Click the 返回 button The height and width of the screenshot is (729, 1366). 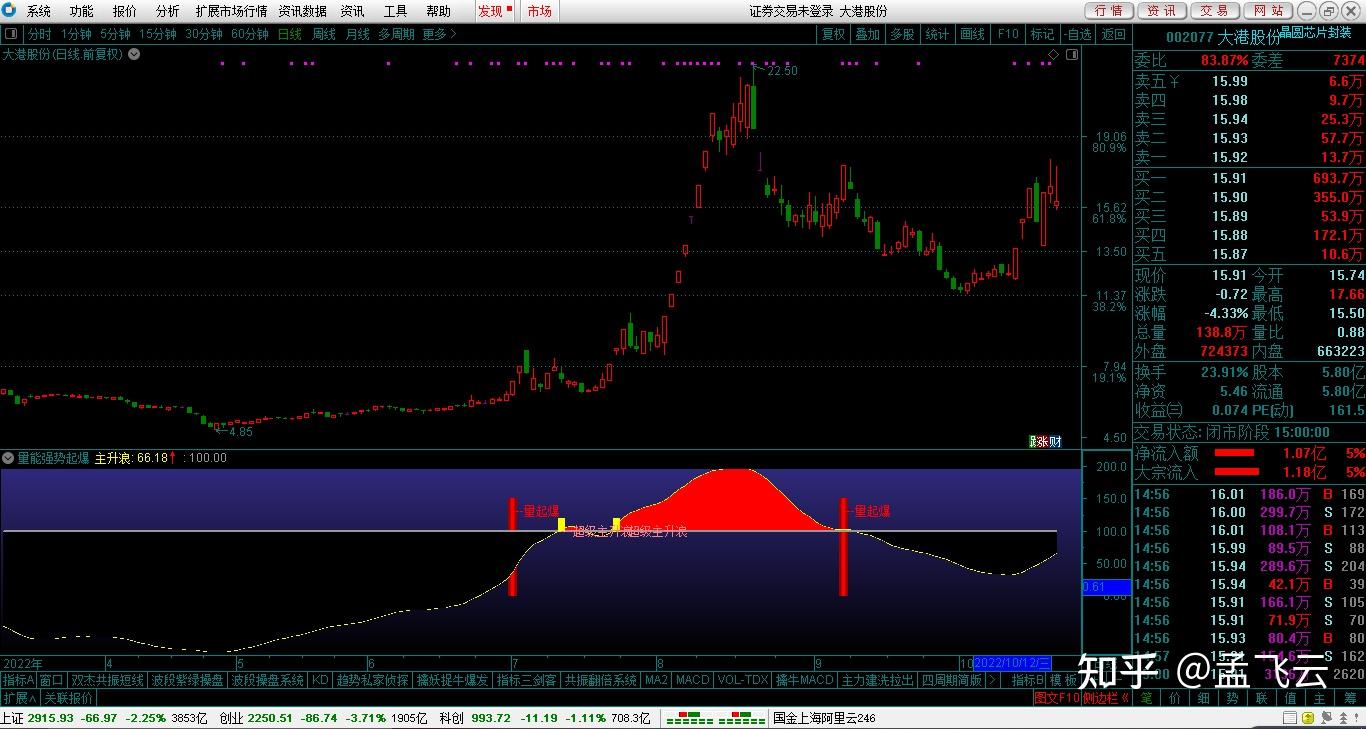(1113, 34)
